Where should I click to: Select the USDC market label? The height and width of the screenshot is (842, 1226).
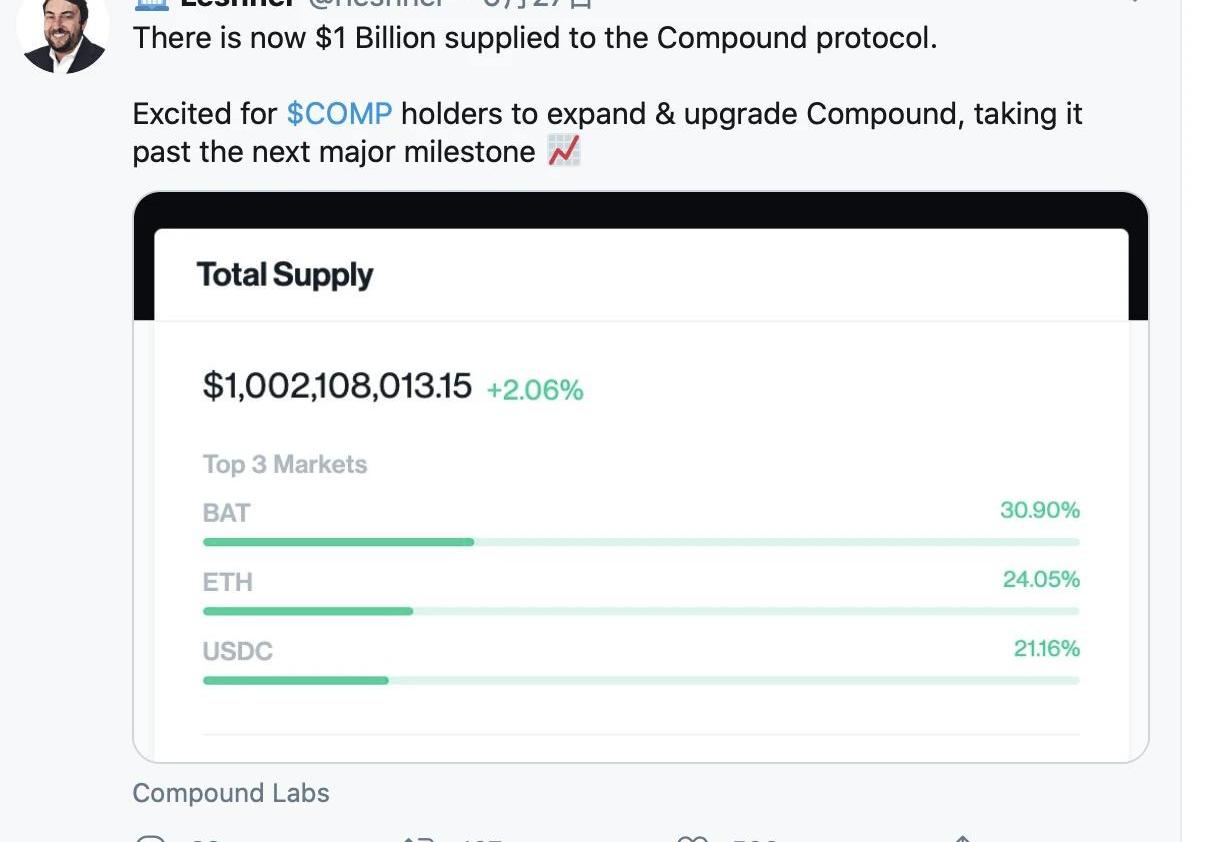point(238,651)
